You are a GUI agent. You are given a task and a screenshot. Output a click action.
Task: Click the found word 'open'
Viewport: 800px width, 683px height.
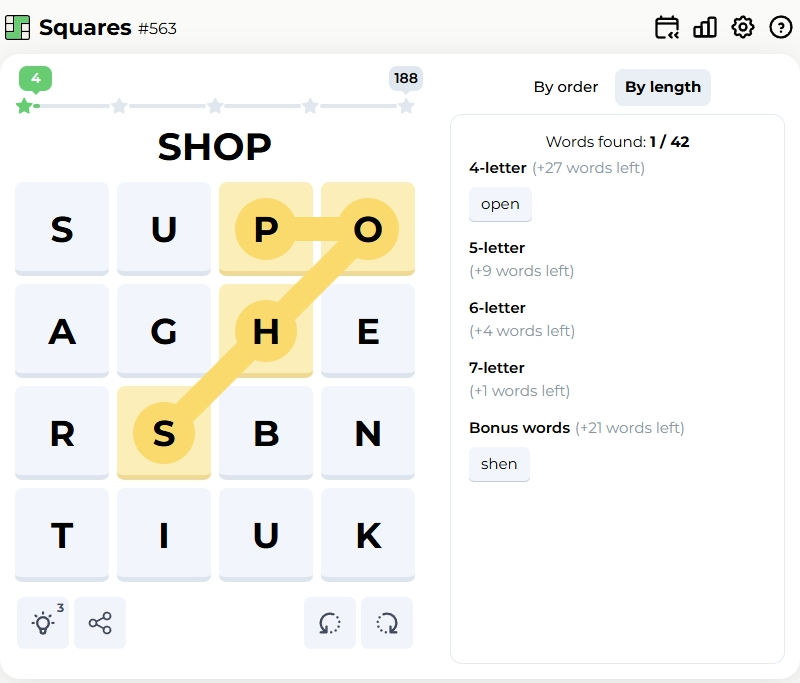[x=500, y=204]
